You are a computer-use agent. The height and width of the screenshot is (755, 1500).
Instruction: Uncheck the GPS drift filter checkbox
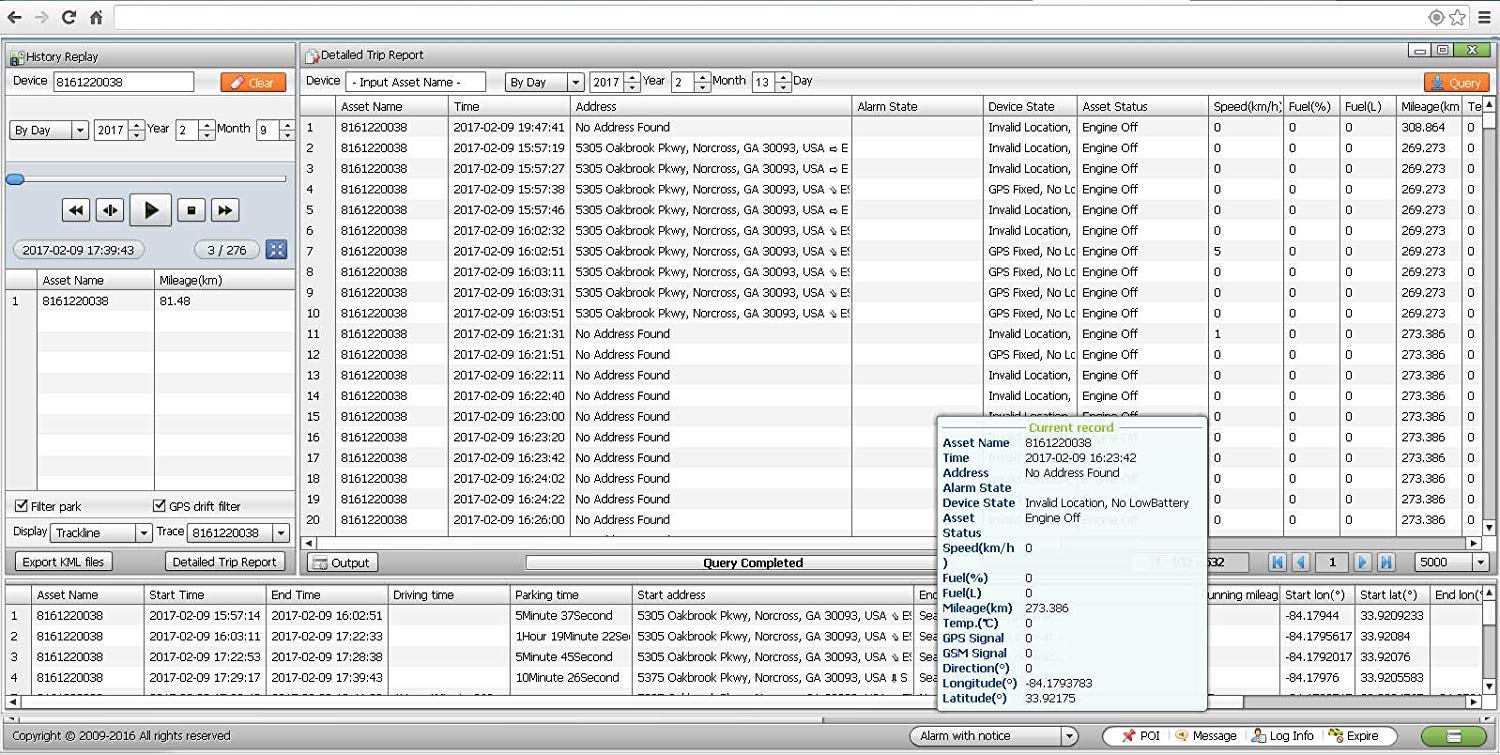[159, 506]
